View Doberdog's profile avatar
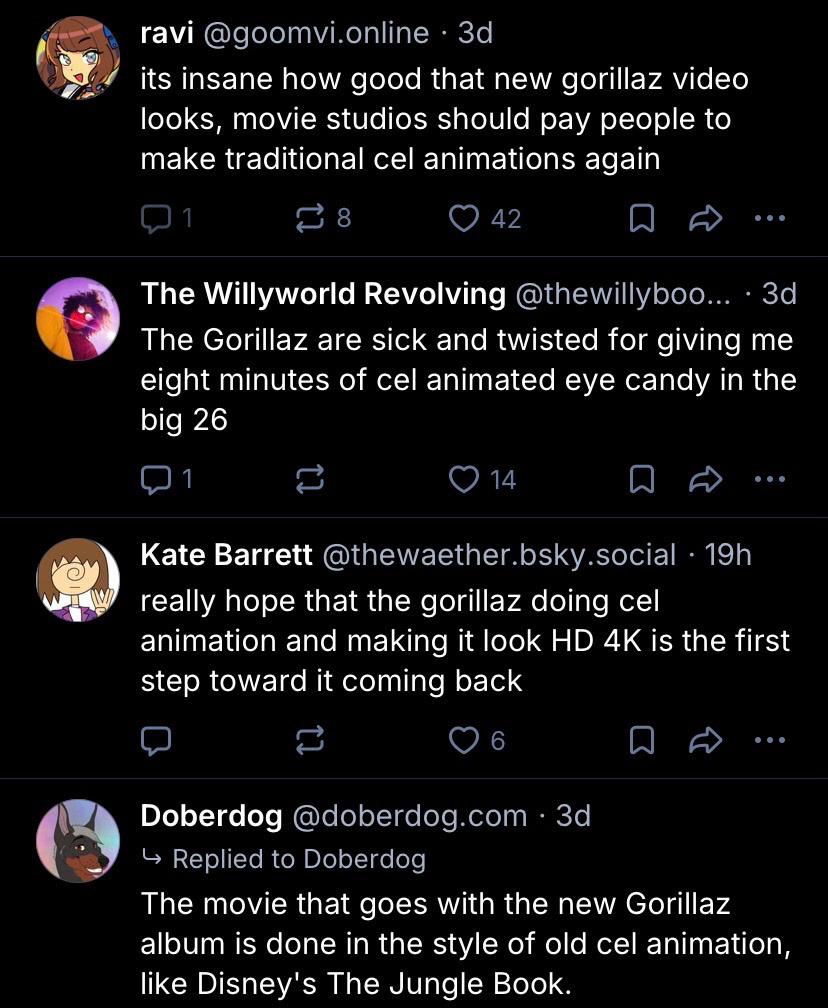 [x=78, y=841]
